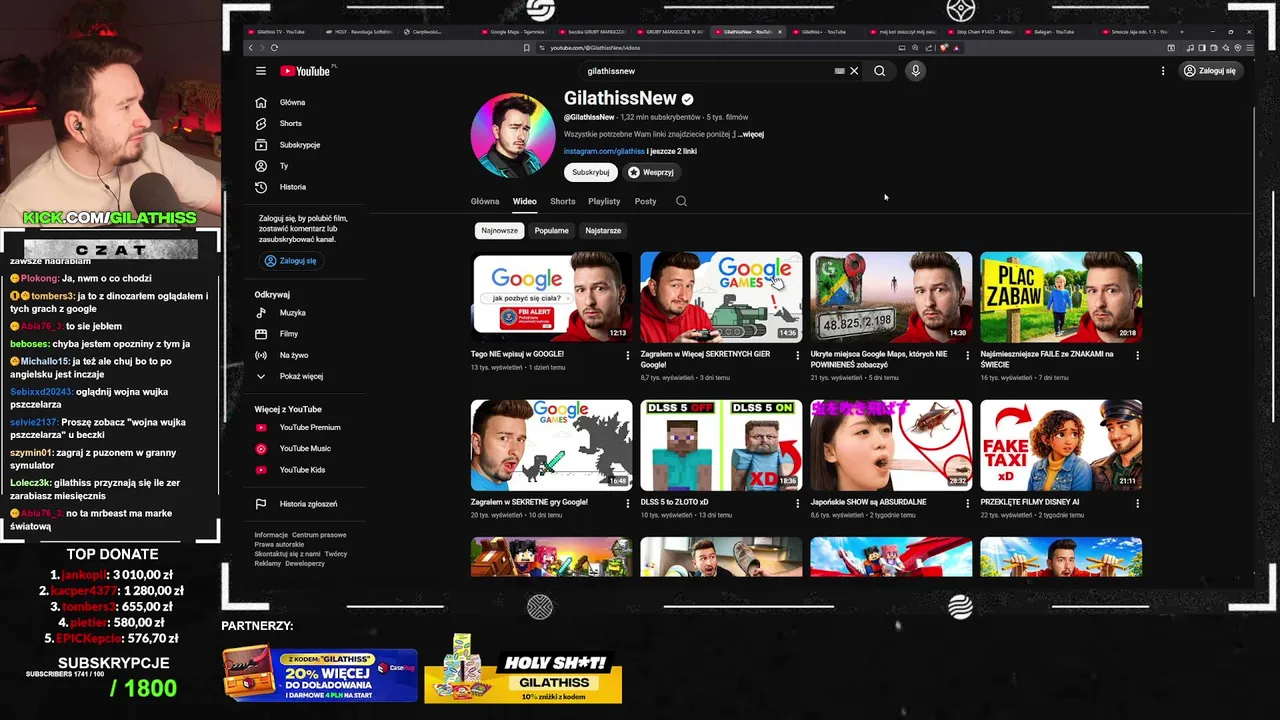Switch to the Posty tab
Image resolution: width=1280 pixels, height=720 pixels.
(x=646, y=201)
